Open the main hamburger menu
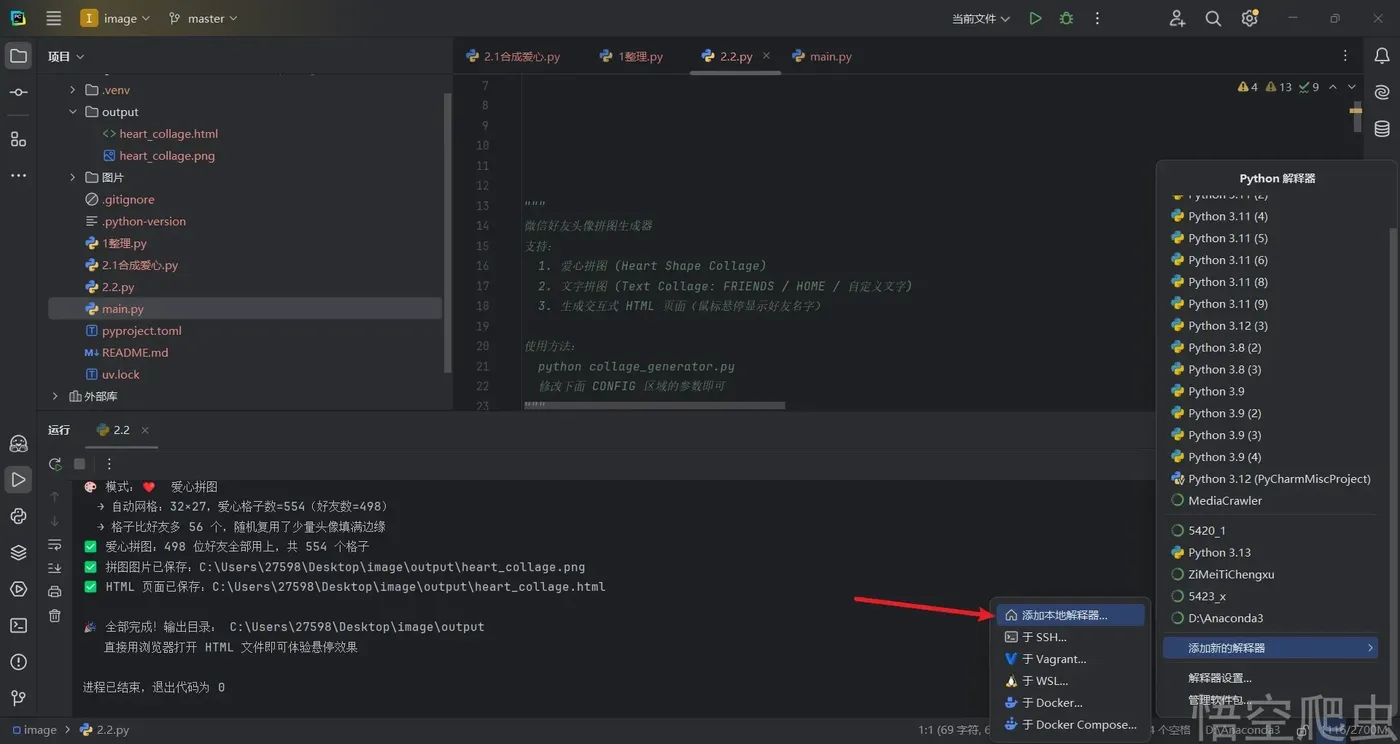 [x=54, y=18]
